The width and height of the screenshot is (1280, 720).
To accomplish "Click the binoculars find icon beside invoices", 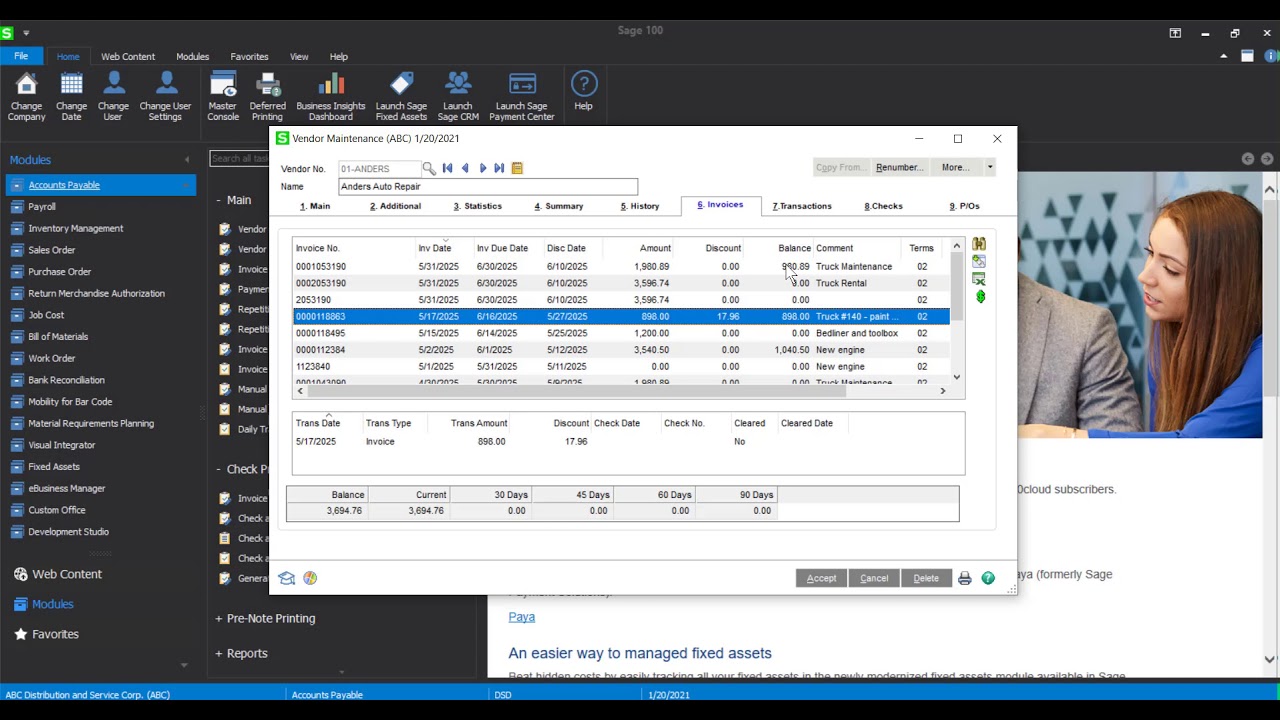I will pyautogui.click(x=979, y=244).
